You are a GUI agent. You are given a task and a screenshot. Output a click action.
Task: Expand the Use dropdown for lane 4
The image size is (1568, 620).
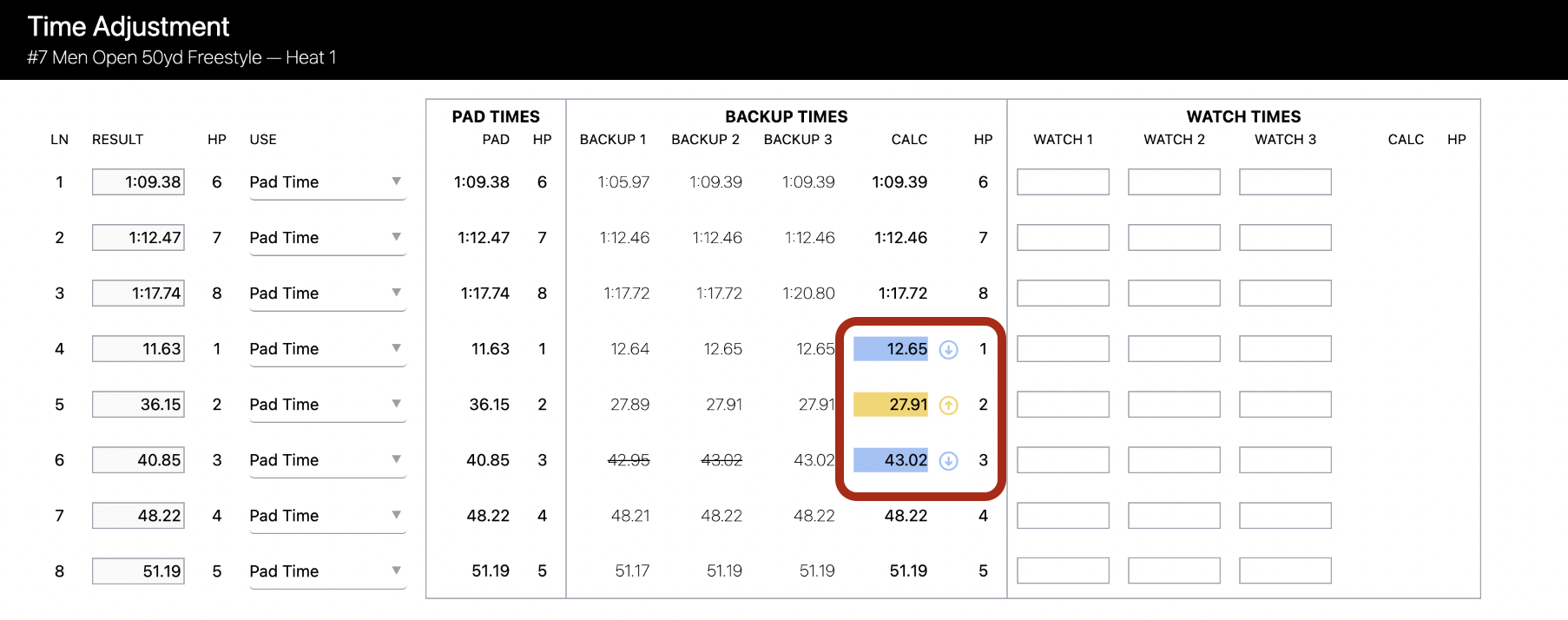click(327, 349)
